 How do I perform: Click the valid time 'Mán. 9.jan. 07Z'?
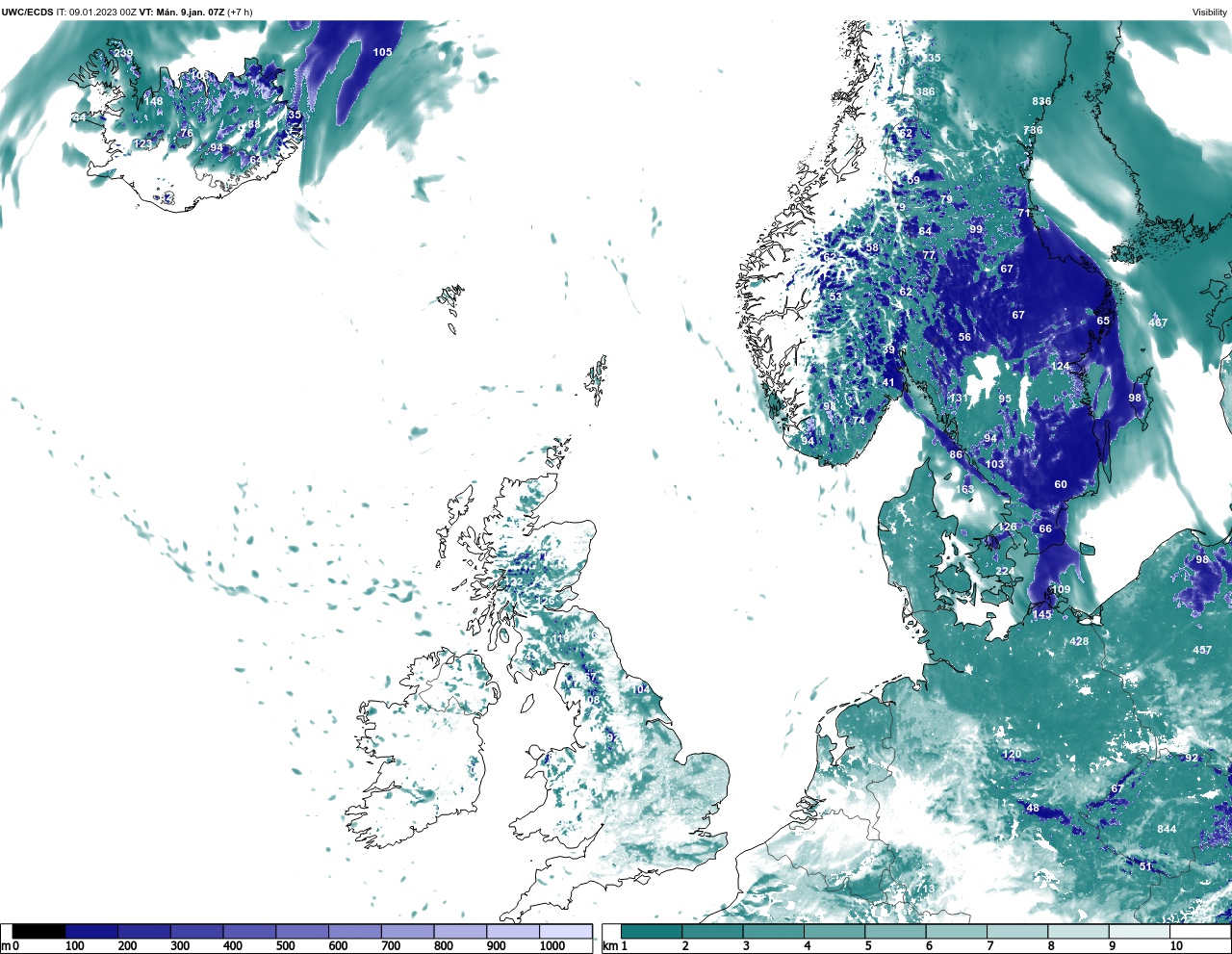(190, 13)
